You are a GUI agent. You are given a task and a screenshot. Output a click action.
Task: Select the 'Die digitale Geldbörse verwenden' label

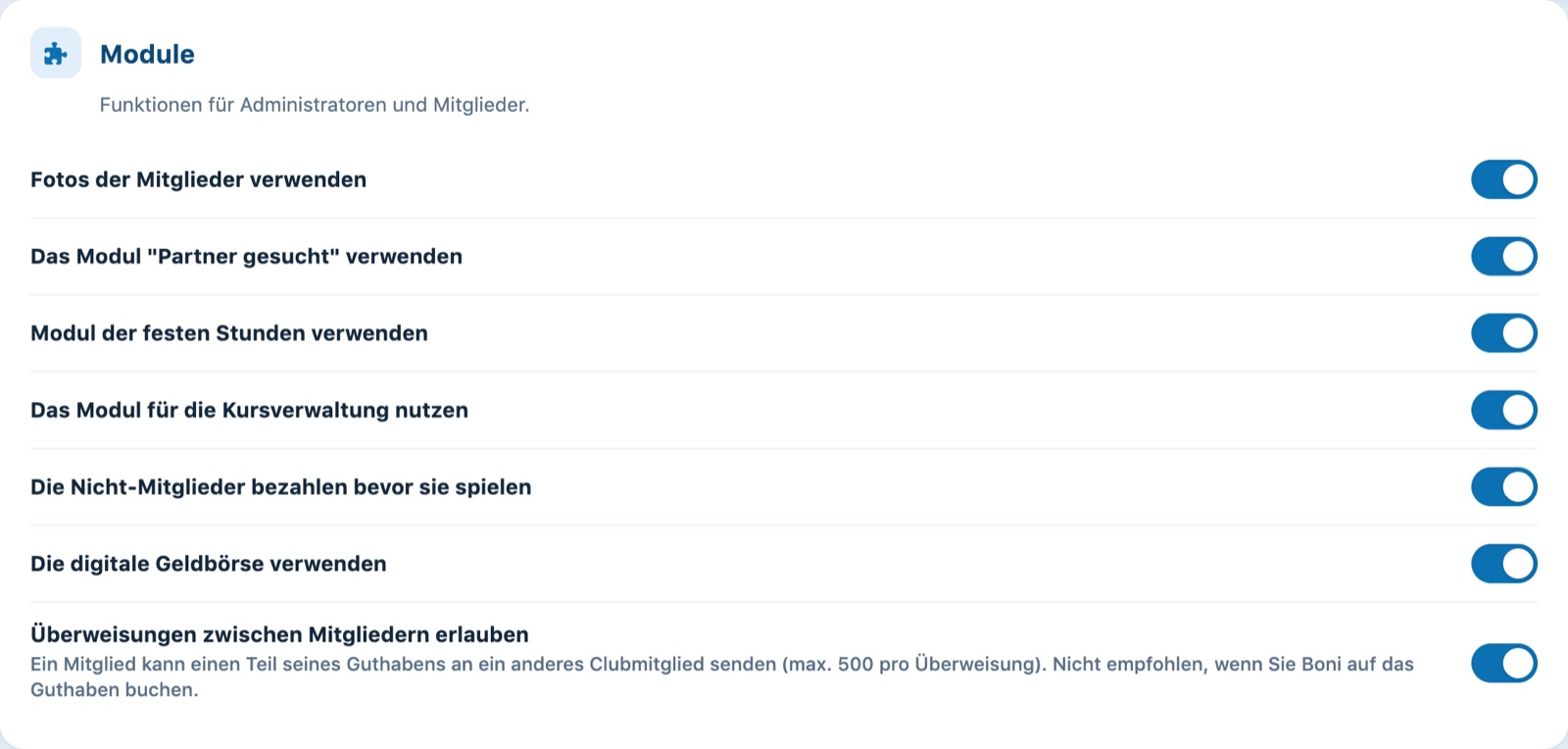(209, 564)
